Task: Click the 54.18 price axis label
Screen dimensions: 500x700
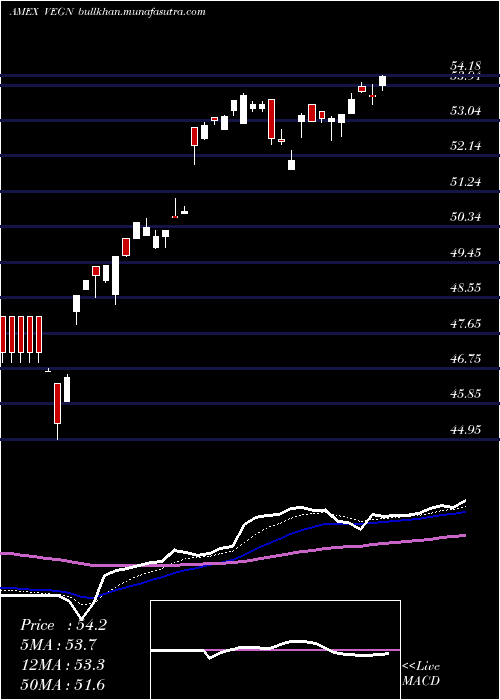Action: [466, 66]
